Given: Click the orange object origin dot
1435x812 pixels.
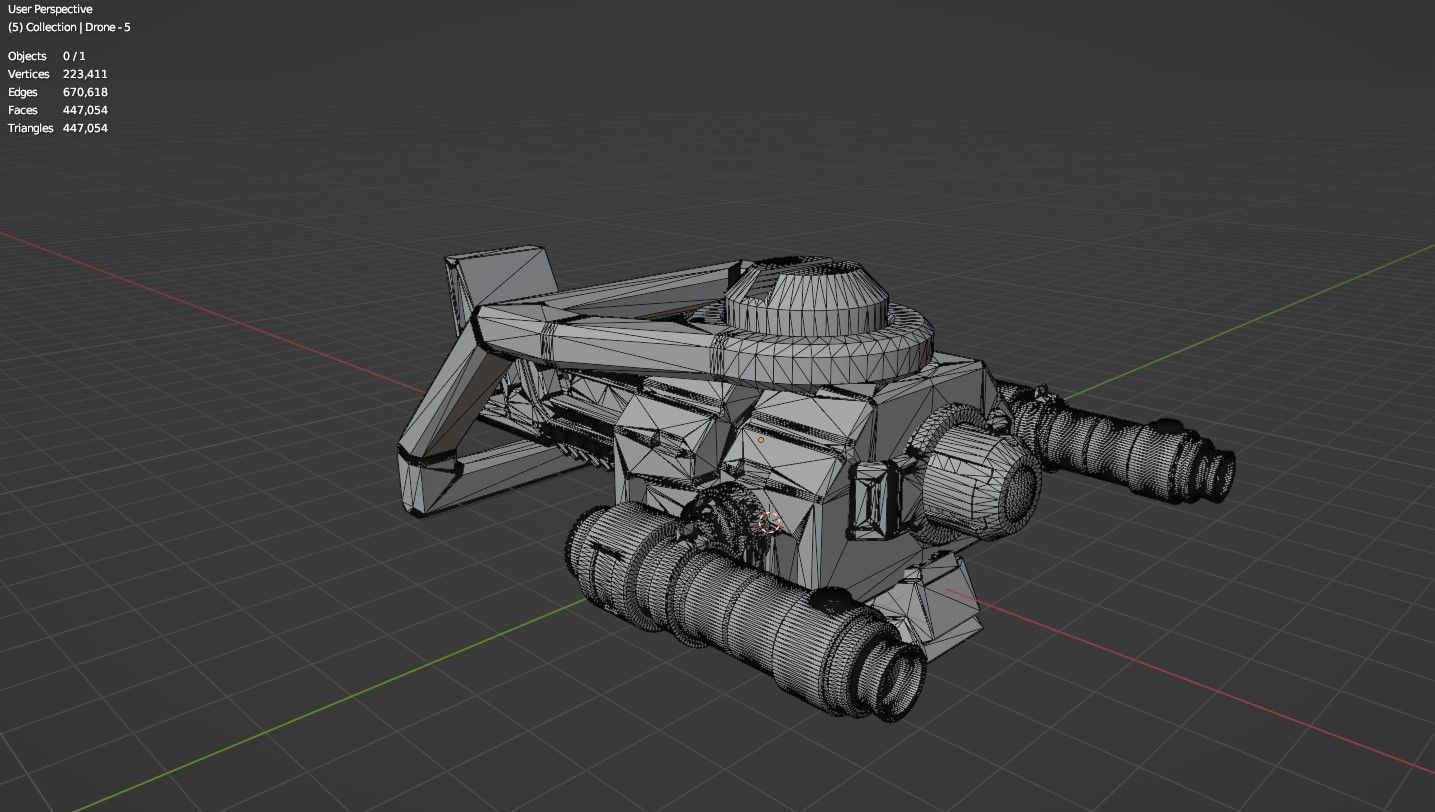Looking at the screenshot, I should [x=761, y=439].
